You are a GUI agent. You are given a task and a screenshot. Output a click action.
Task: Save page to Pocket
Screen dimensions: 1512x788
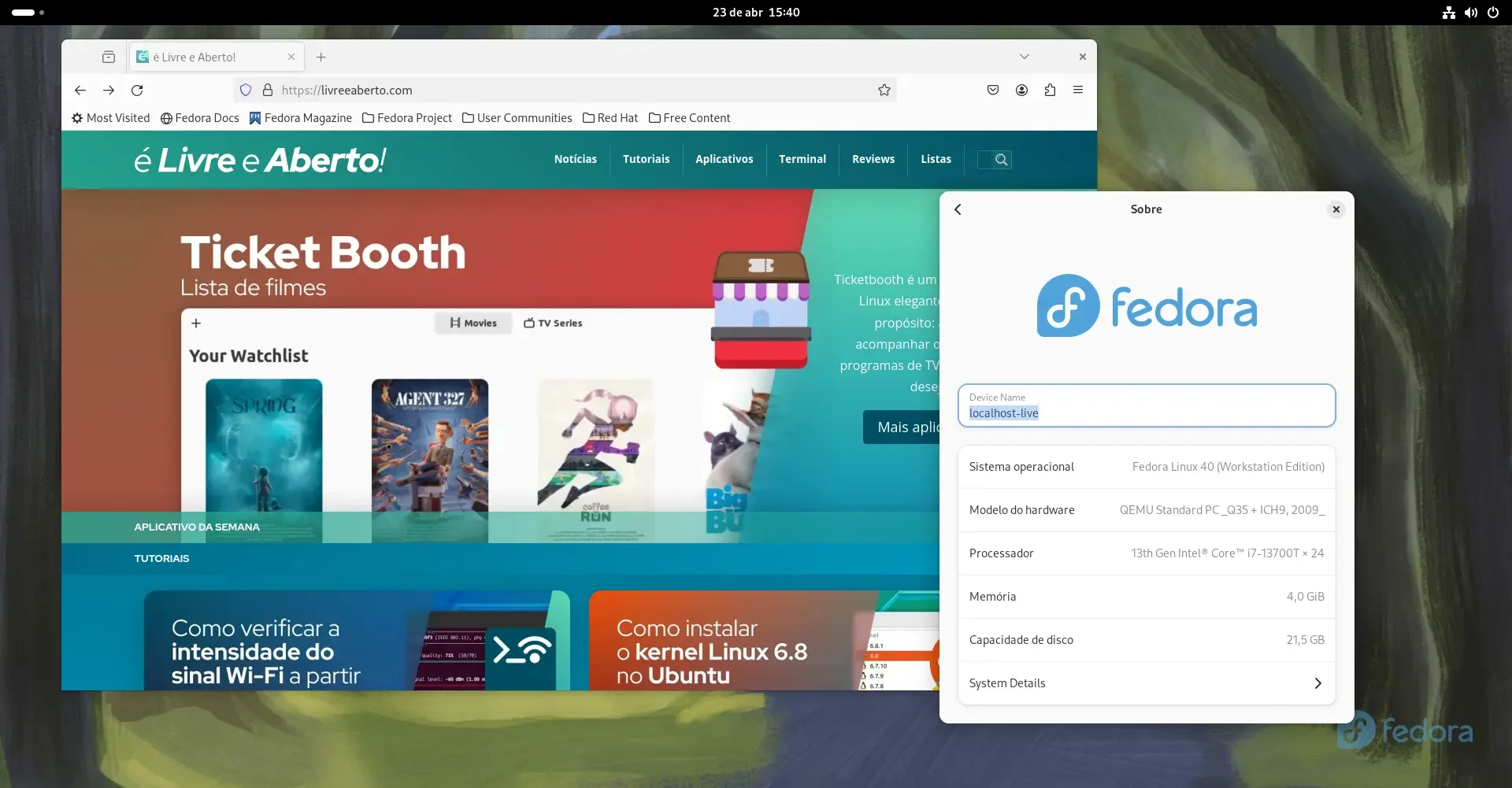(993, 90)
